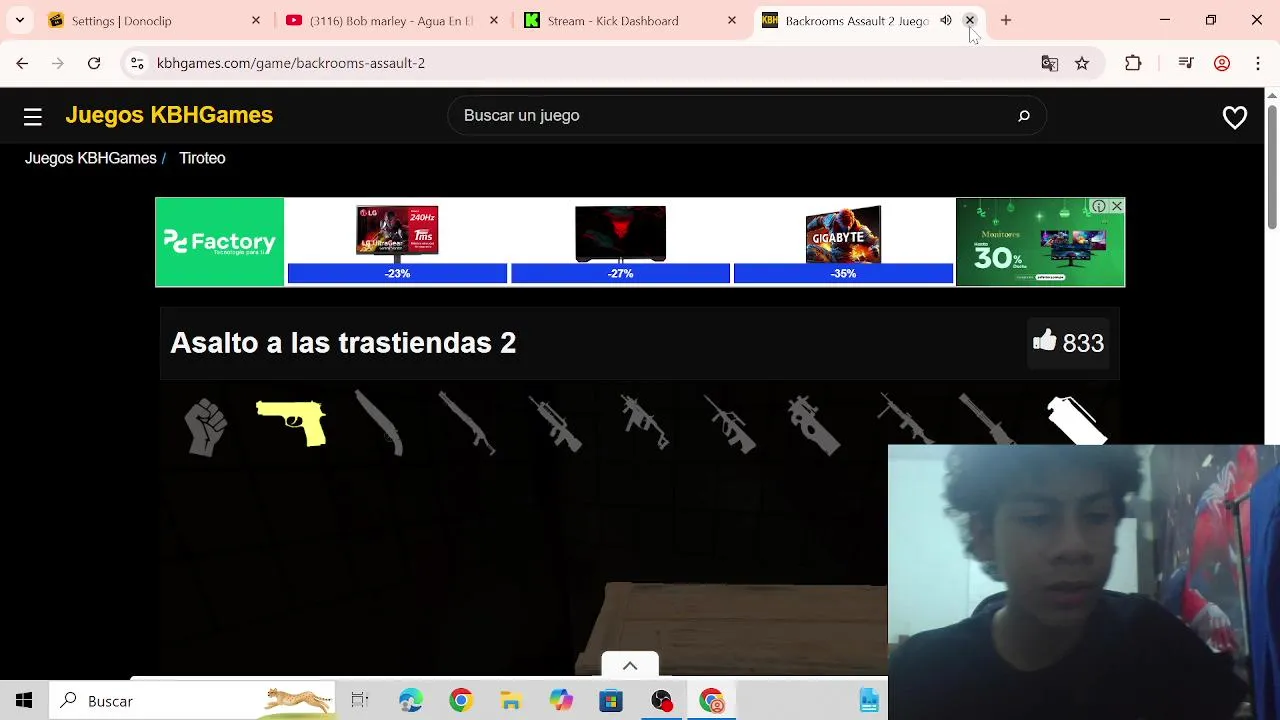1280x720 pixels.
Task: Select the pump shotgun weapon icon
Action: pyautogui.click(x=467, y=423)
